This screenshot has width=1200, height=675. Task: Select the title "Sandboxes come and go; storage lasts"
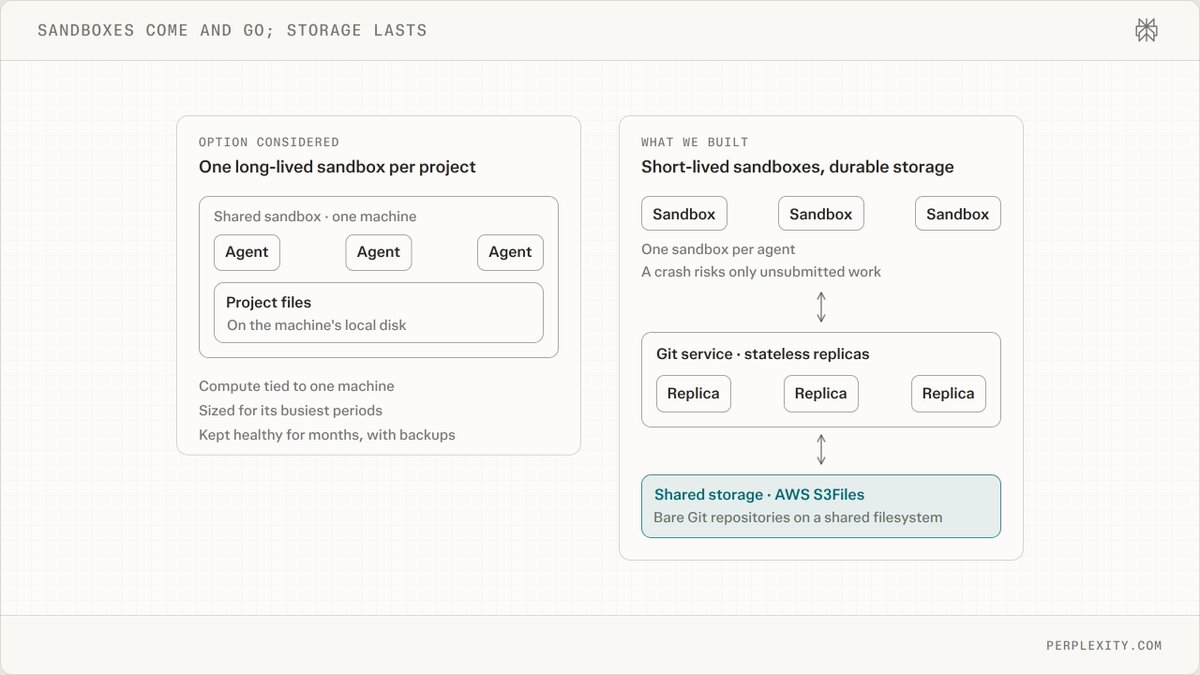point(232,30)
